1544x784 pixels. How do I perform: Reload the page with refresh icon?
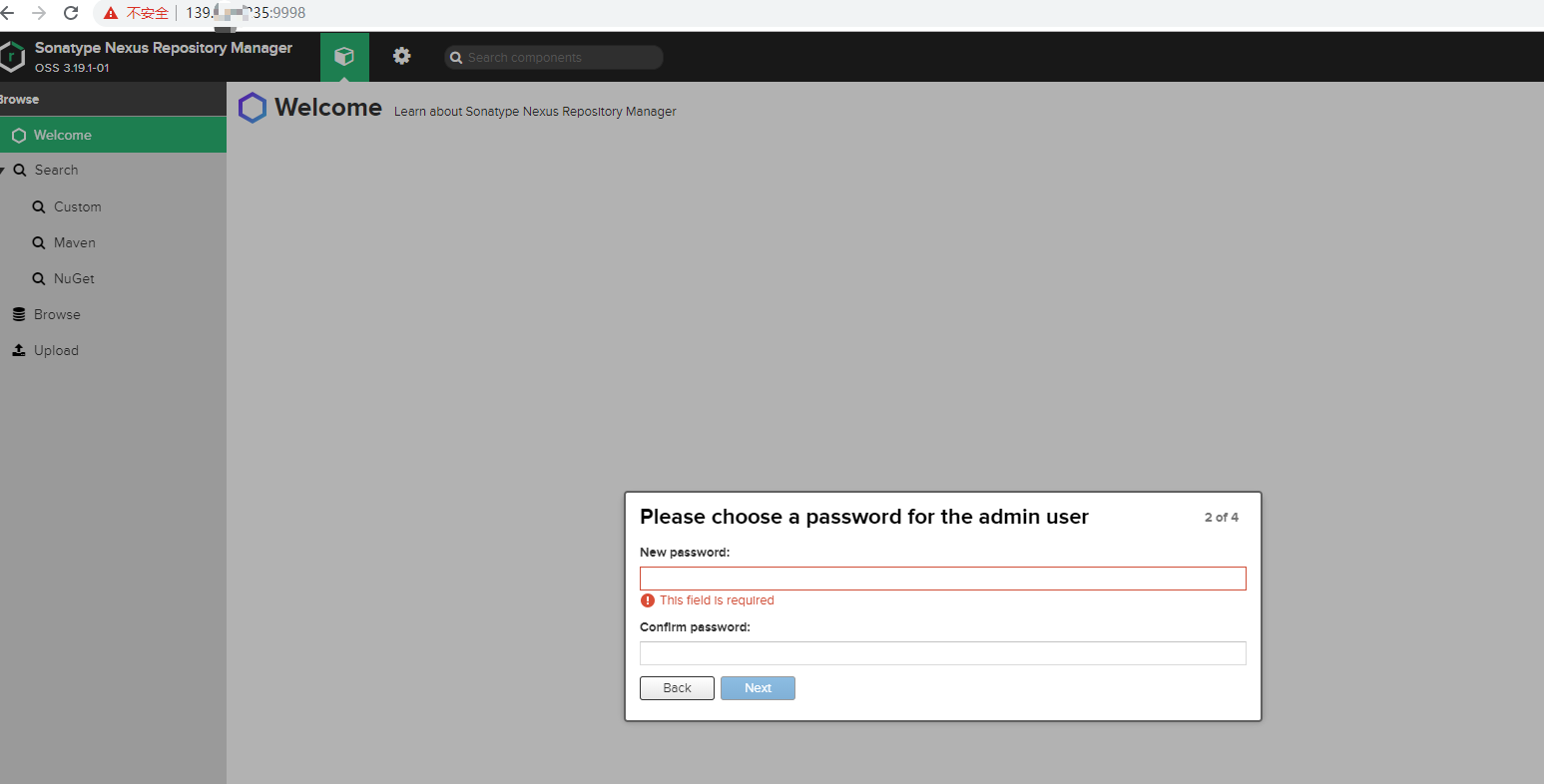71,13
